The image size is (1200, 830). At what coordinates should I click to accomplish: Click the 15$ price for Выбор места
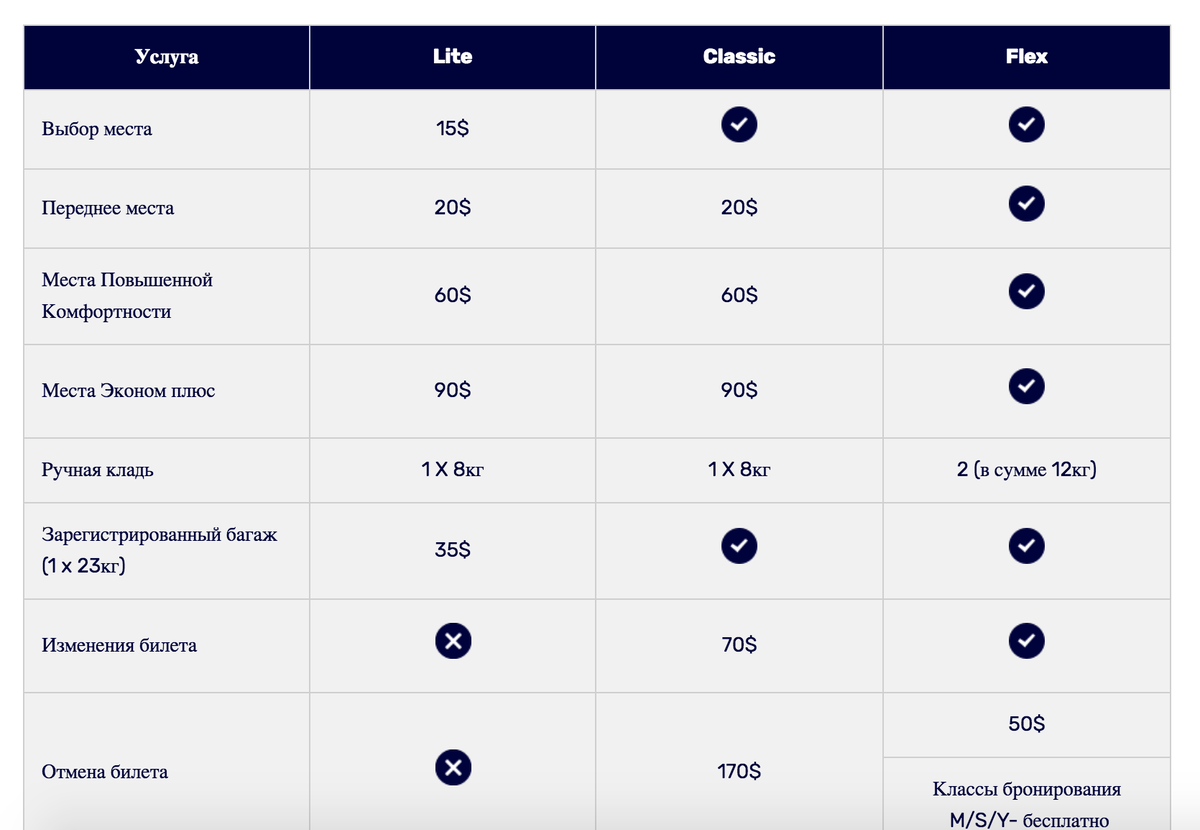click(x=453, y=129)
